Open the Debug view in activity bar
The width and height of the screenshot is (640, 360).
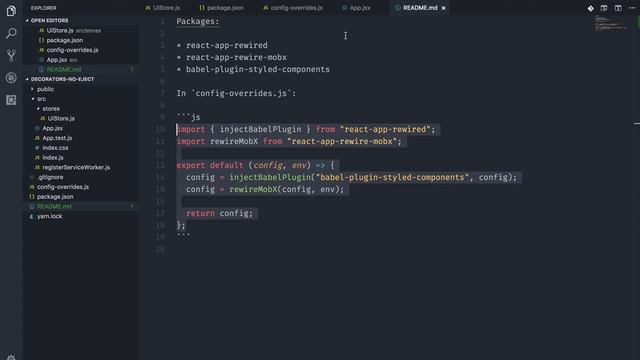[x=11, y=78]
